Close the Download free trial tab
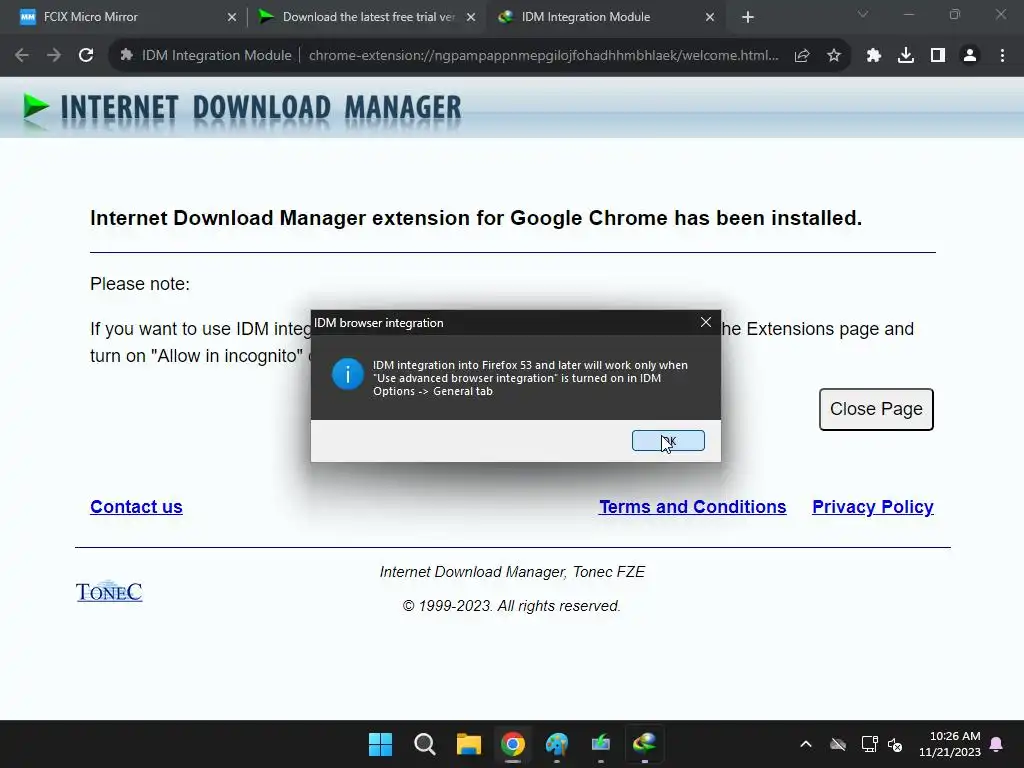Image resolution: width=1024 pixels, height=768 pixels. [471, 18]
